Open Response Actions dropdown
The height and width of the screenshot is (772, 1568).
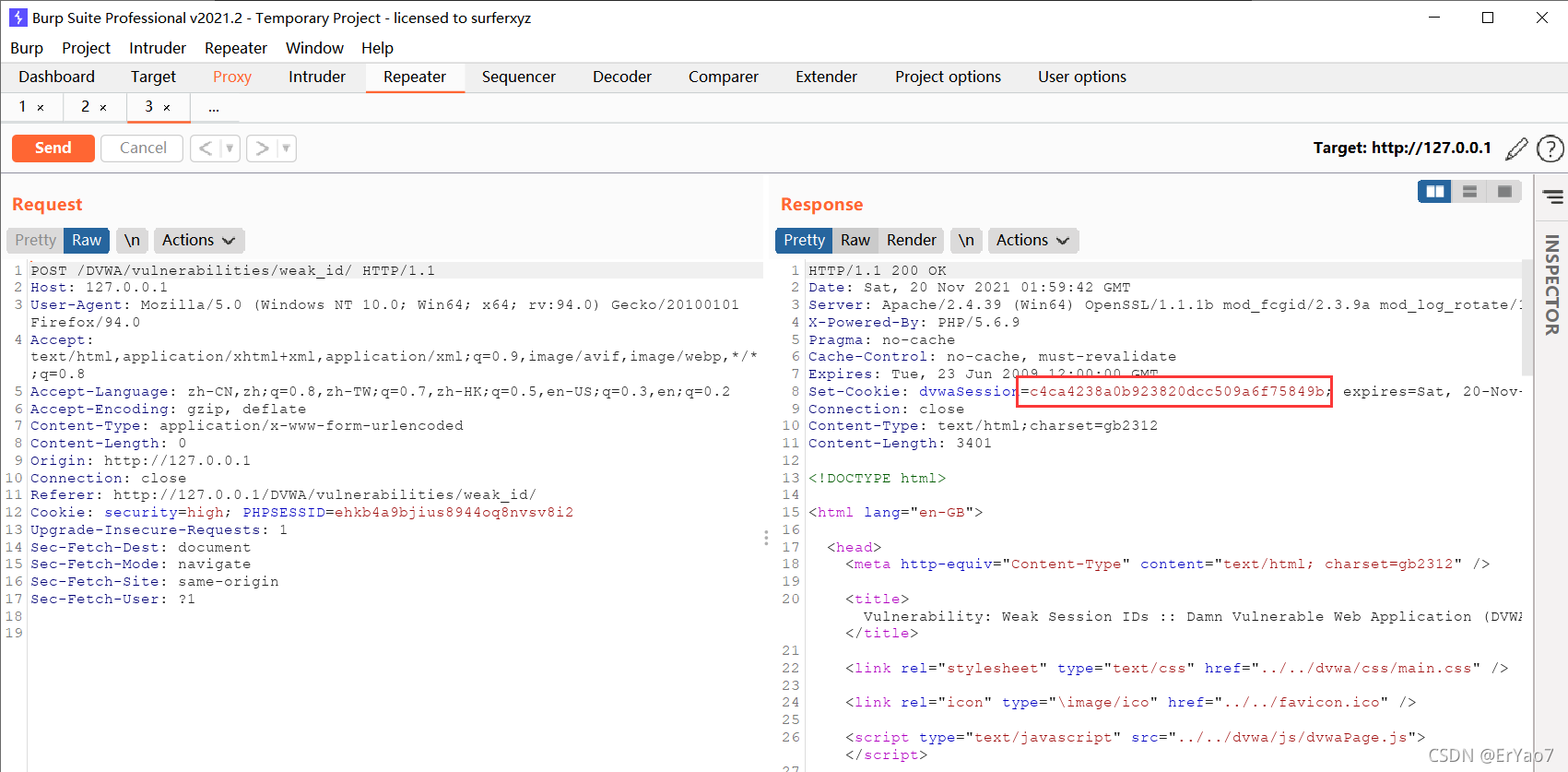tap(1032, 240)
